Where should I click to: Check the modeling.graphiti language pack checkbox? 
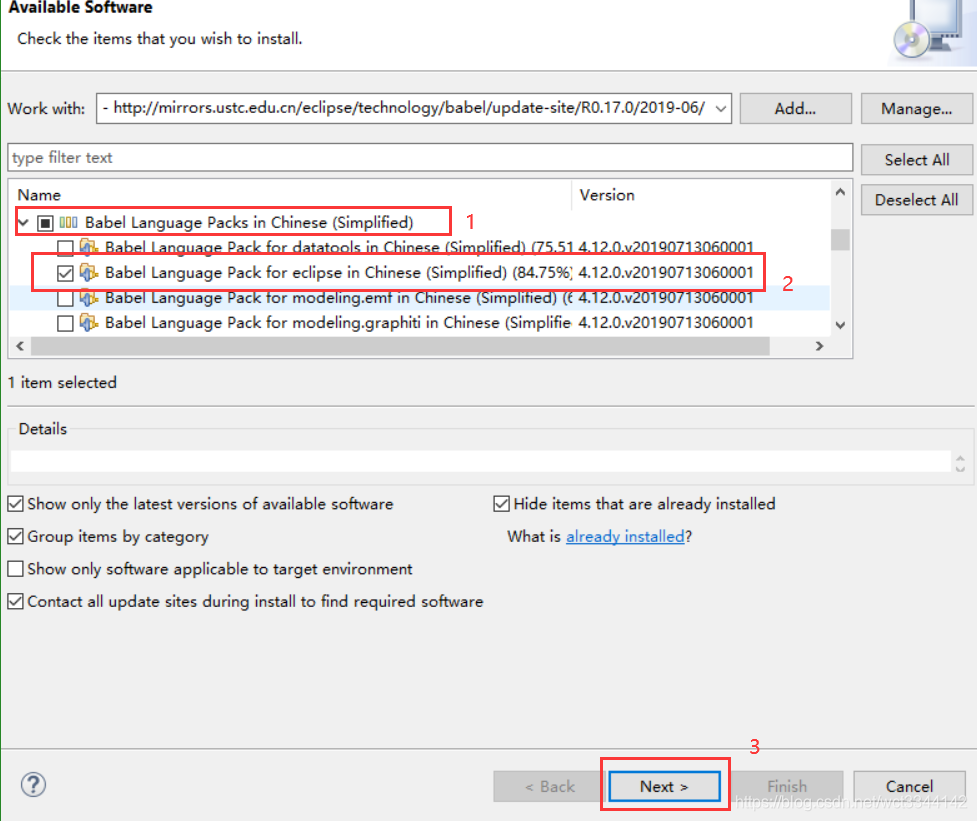coord(65,323)
